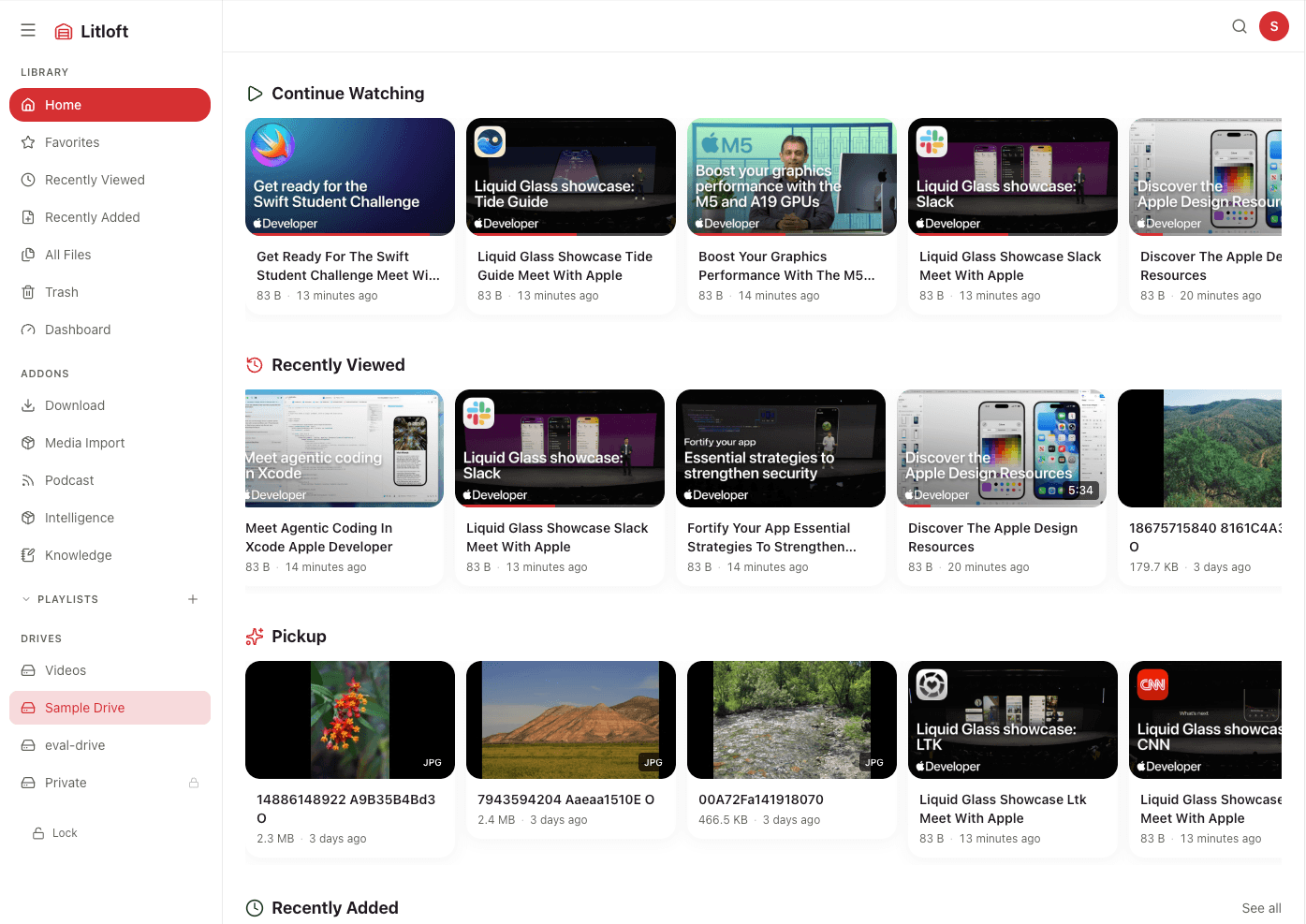Open Meet agentic coding in Xcode thumbnail
Image resolution: width=1306 pixels, height=924 pixels.
(x=345, y=448)
